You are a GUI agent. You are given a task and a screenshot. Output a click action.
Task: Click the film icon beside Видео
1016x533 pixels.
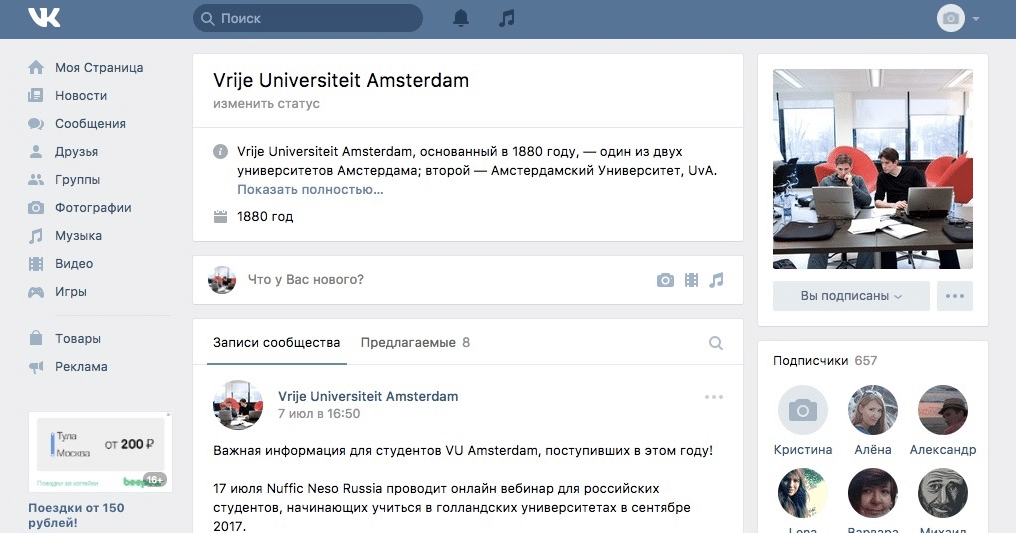[36, 264]
